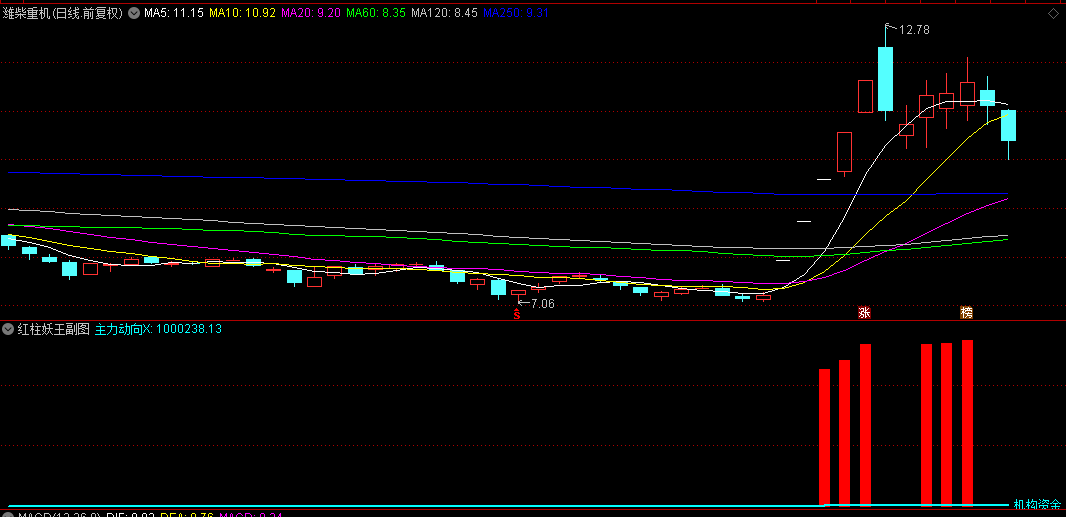Click the cyan candle above the 7.06 low
This screenshot has height=517, width=1066.
pos(498,287)
